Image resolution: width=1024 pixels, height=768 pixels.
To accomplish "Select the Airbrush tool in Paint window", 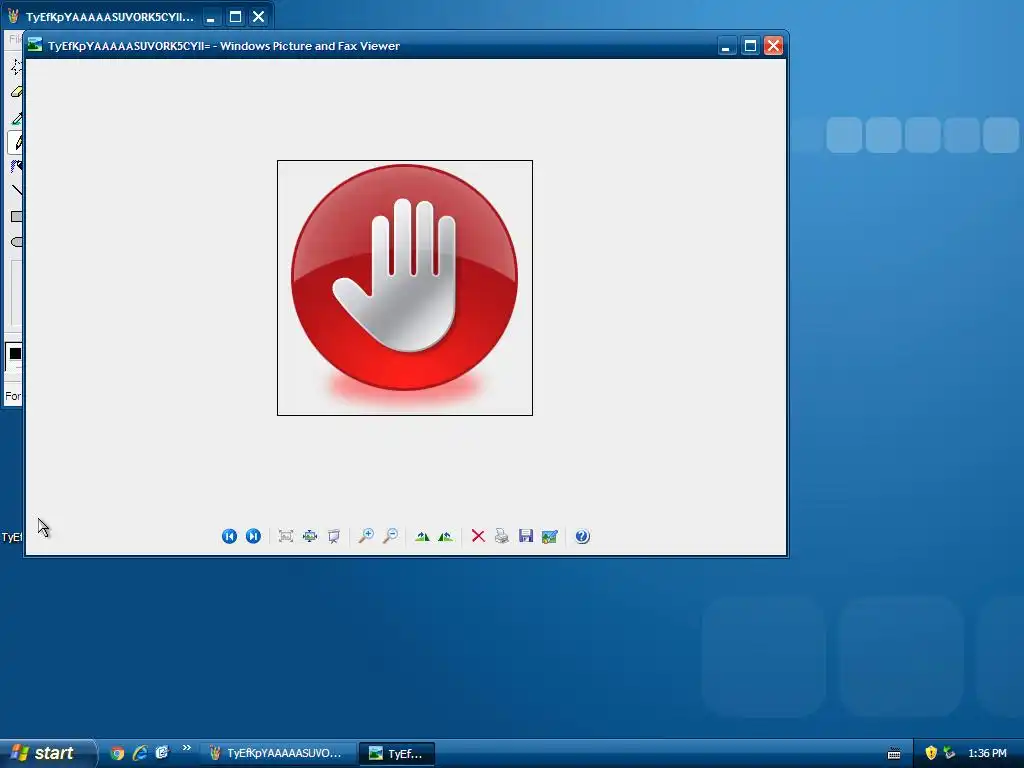I will coord(16,167).
